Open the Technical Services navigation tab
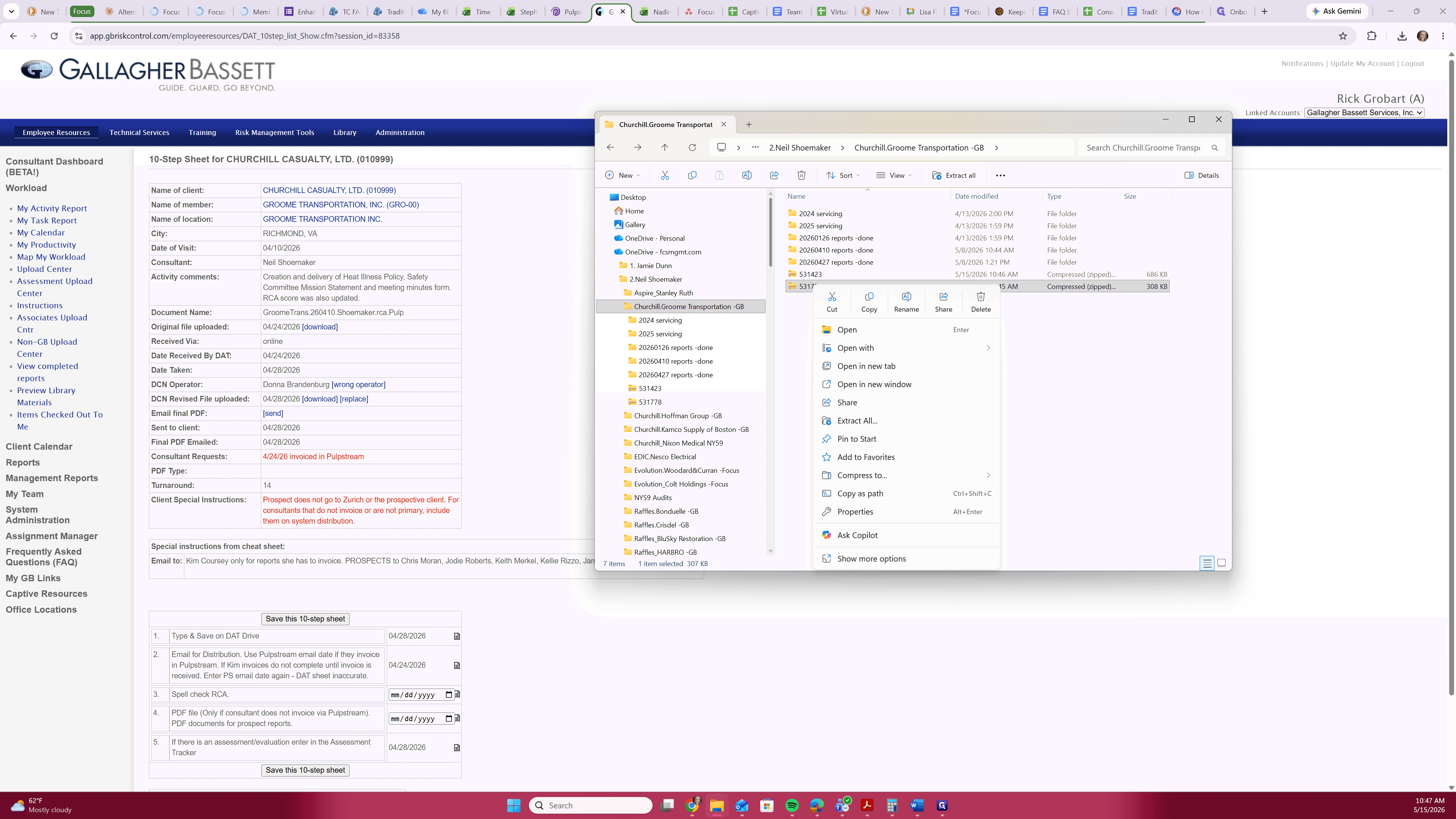 tap(139, 132)
